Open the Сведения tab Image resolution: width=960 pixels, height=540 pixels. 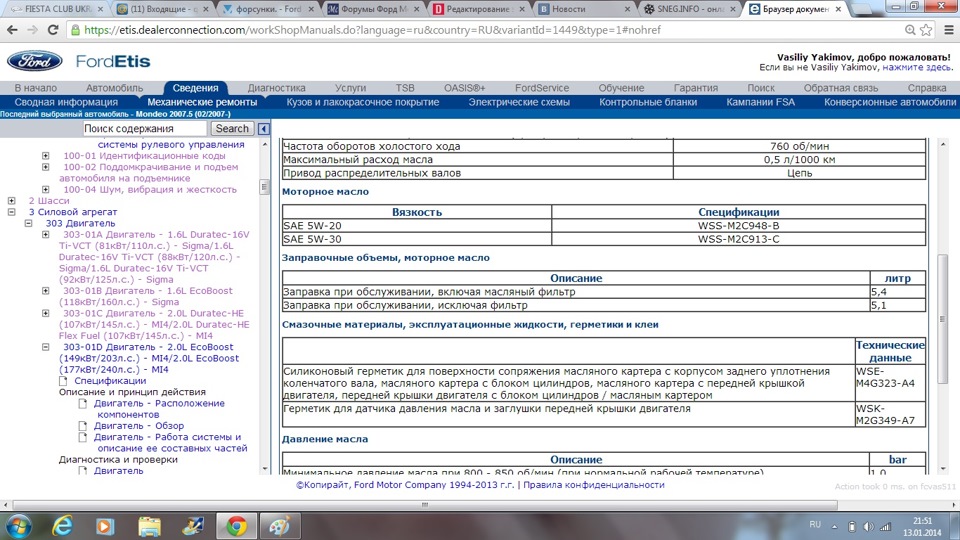195,88
